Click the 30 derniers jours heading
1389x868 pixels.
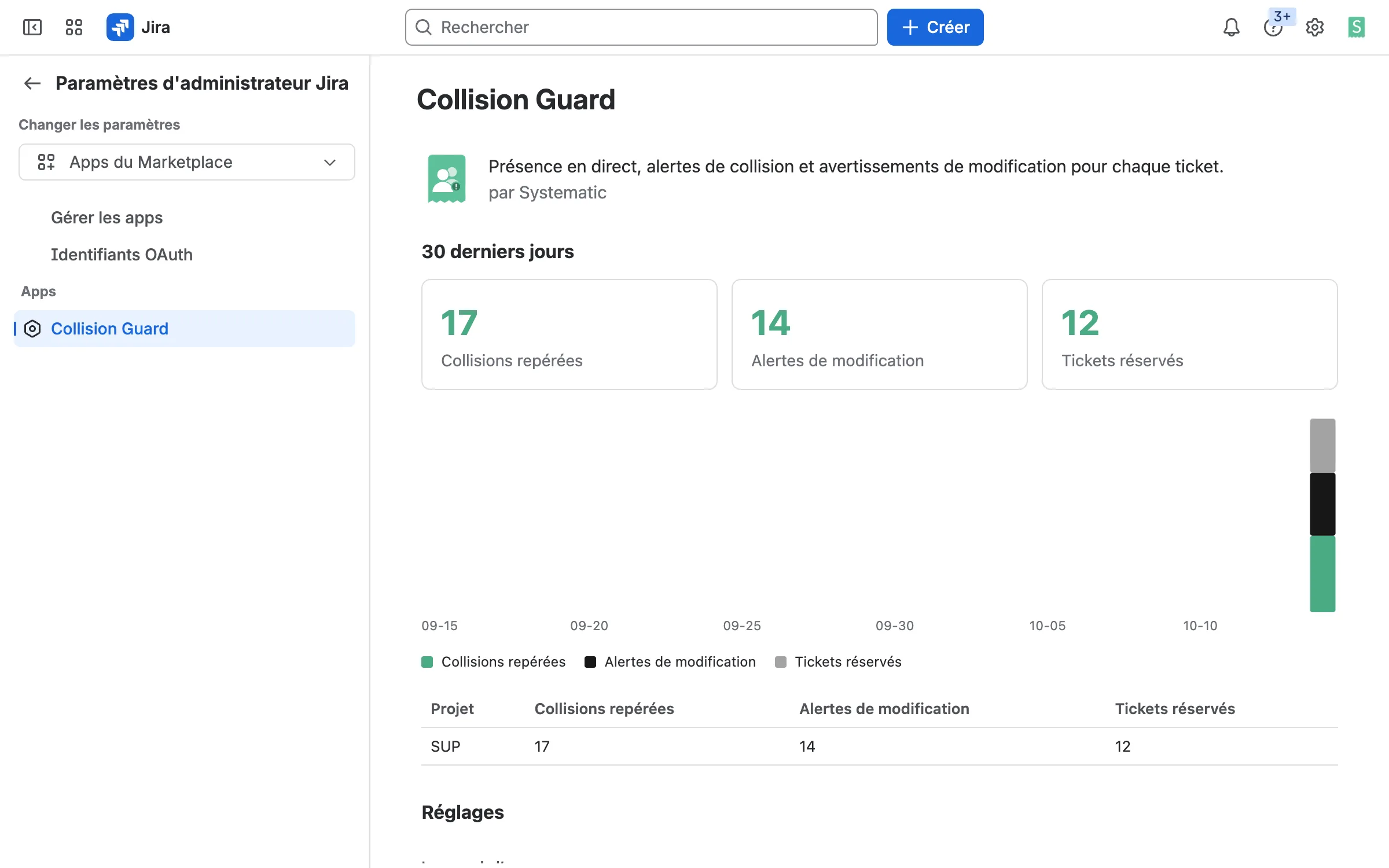pos(498,252)
